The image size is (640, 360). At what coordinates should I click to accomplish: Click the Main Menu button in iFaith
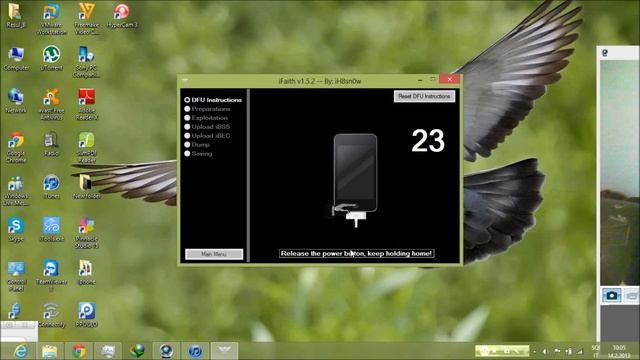tap(214, 254)
